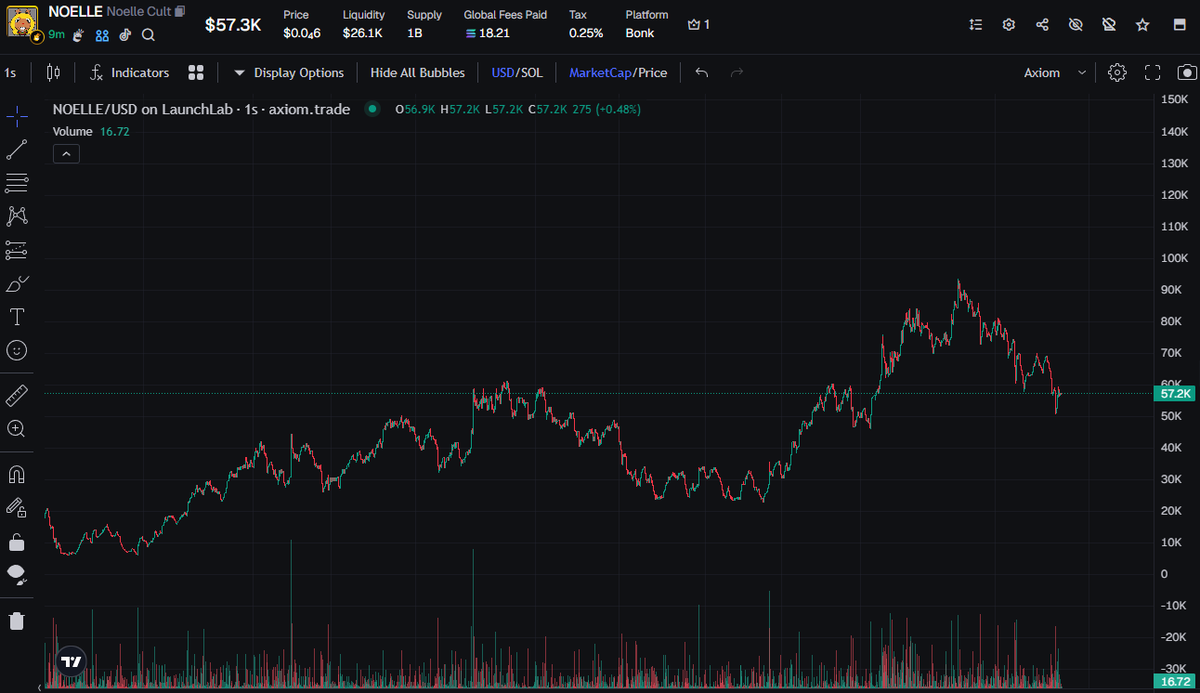Select the ruler measure tool
Screen dimensions: 1200x693
[x=17, y=395]
